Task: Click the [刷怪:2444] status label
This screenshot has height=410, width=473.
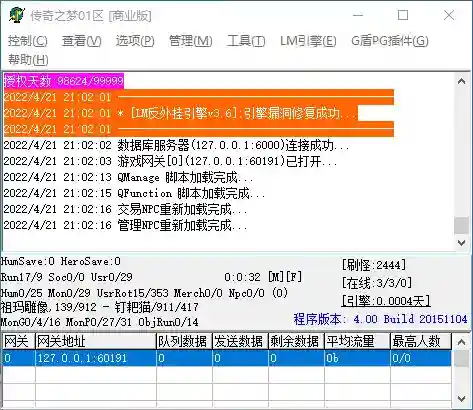Action: pos(374,265)
